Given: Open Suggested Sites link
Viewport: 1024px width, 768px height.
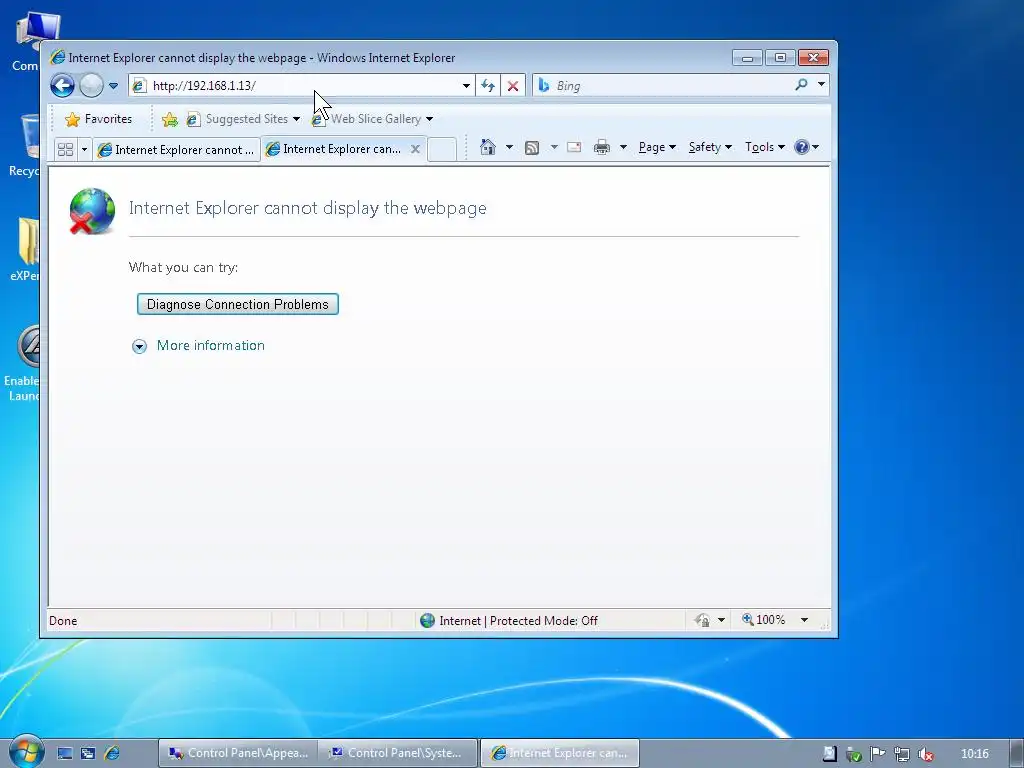Looking at the screenshot, I should coord(238,119).
